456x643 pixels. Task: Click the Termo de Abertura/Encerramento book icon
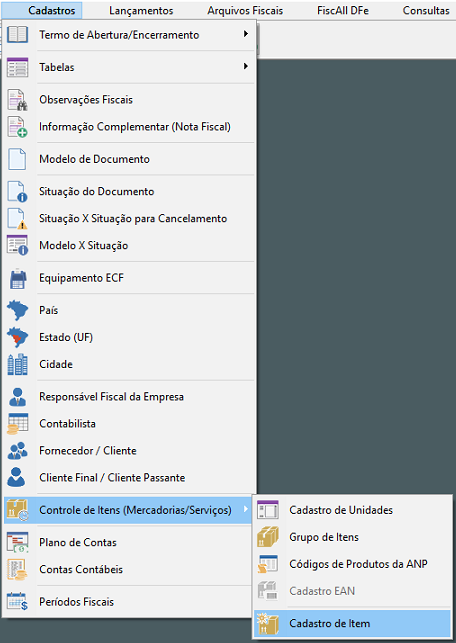pyautogui.click(x=17, y=34)
